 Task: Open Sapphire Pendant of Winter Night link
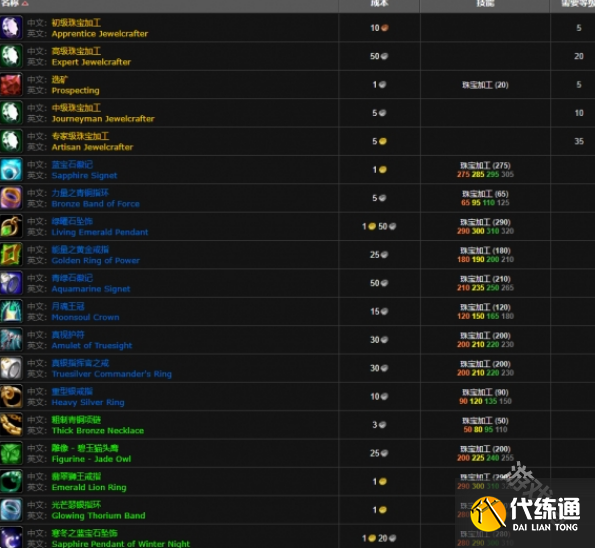click(121, 543)
